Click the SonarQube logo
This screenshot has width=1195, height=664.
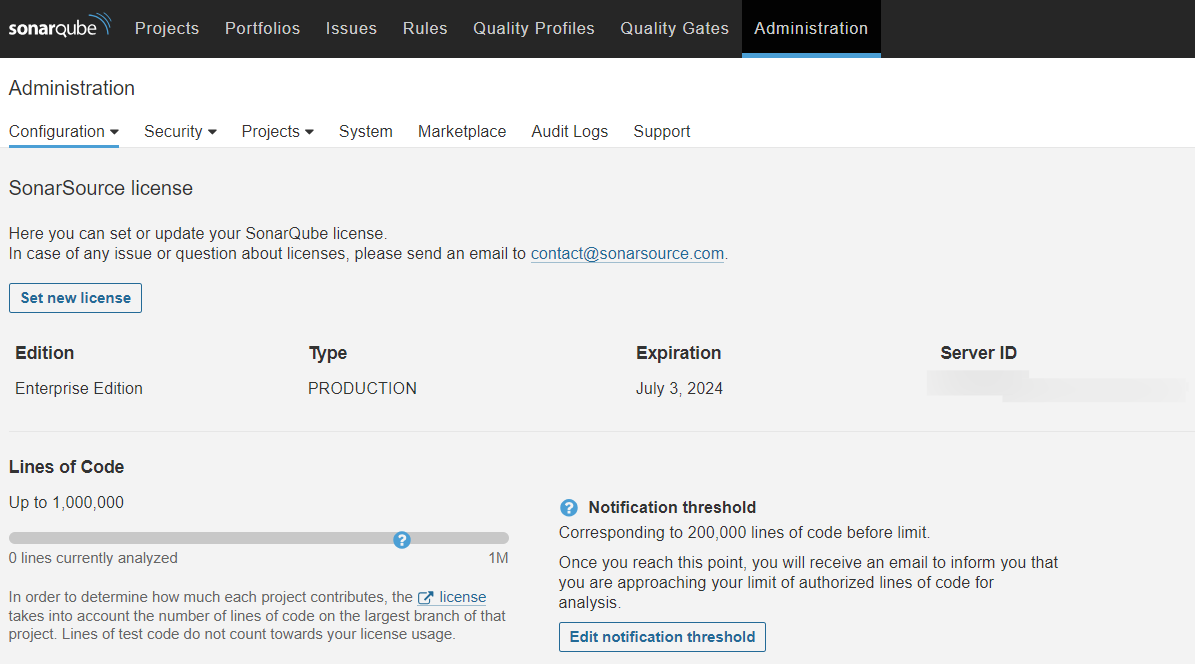click(x=60, y=27)
